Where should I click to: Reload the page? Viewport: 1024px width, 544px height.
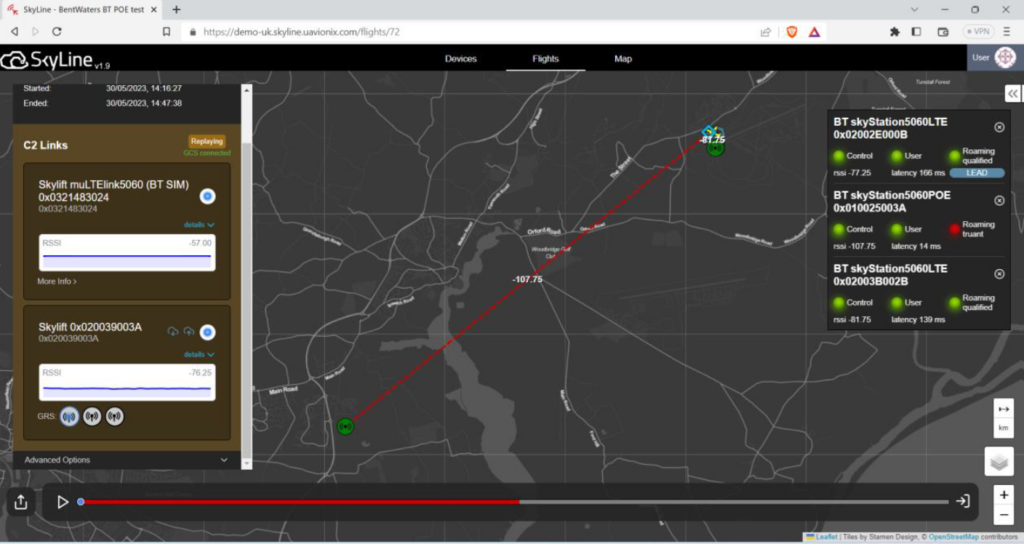point(57,31)
